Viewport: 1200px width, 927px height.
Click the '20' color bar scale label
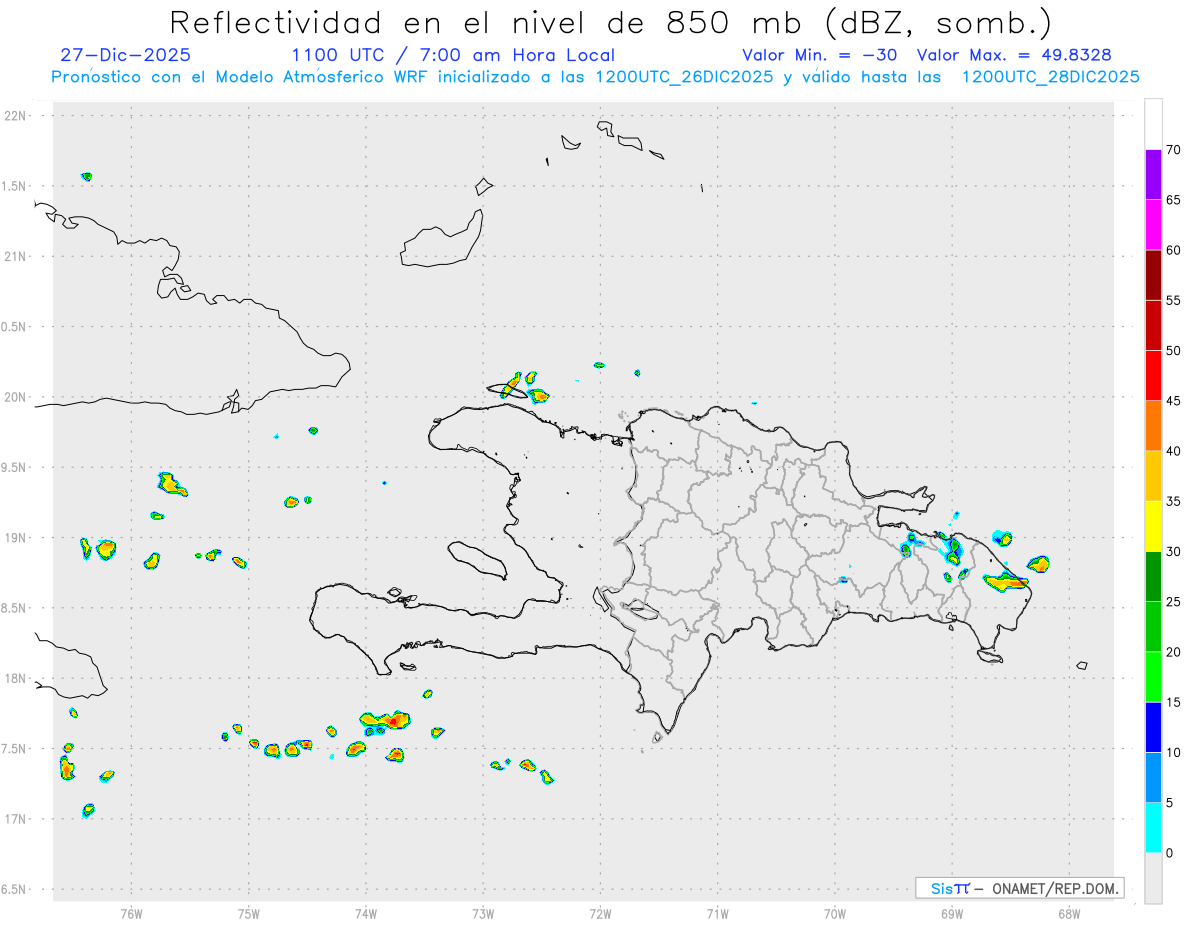[x=1174, y=652]
